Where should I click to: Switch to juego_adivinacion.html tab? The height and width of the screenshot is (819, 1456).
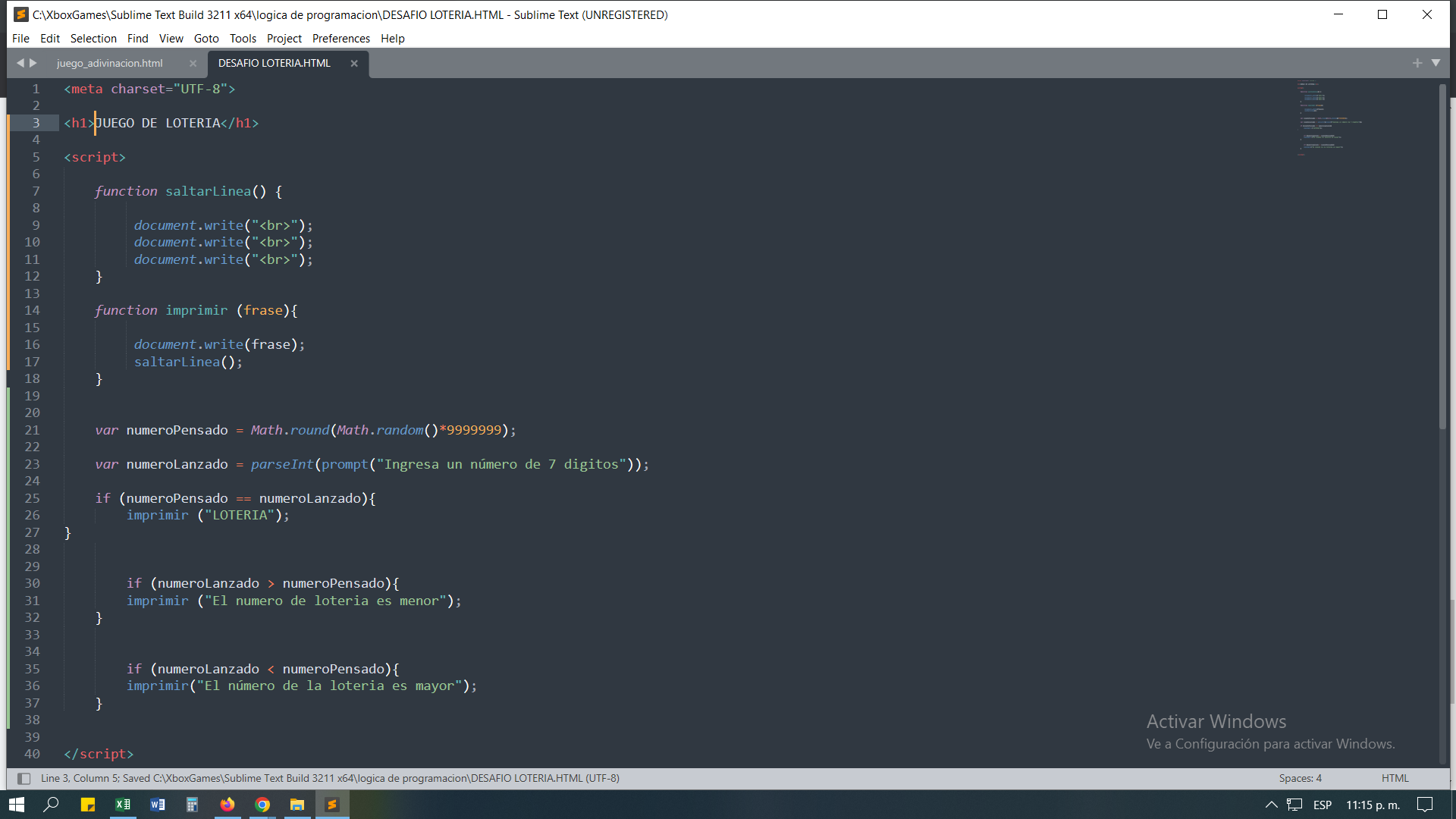tap(110, 64)
